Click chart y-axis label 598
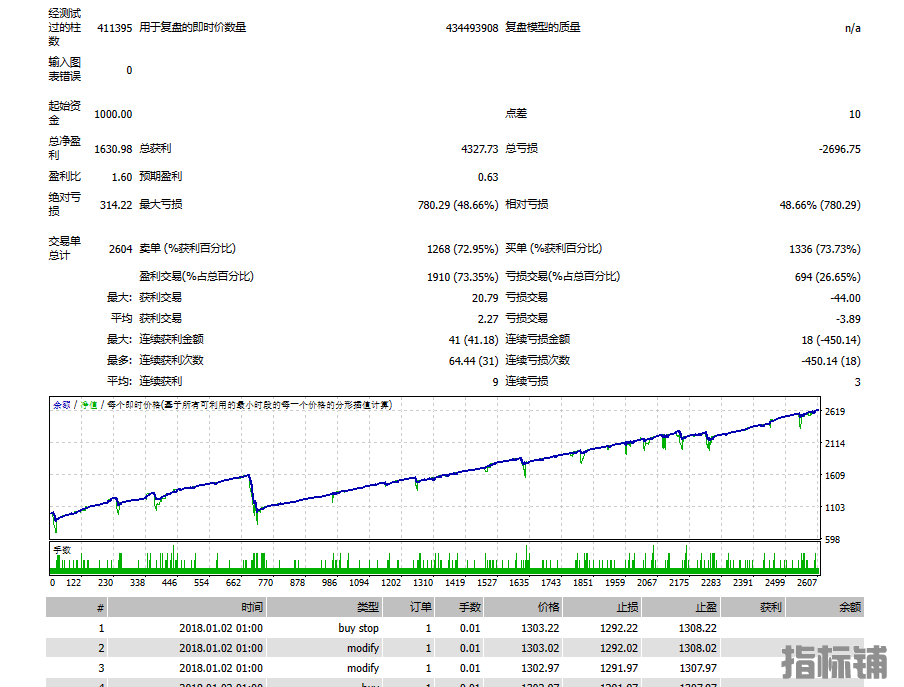Screen dimensions: 904x687 (833, 540)
